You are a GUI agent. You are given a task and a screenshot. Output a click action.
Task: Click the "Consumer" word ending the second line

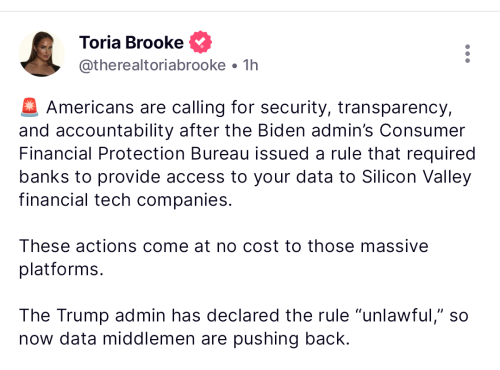[422, 131]
